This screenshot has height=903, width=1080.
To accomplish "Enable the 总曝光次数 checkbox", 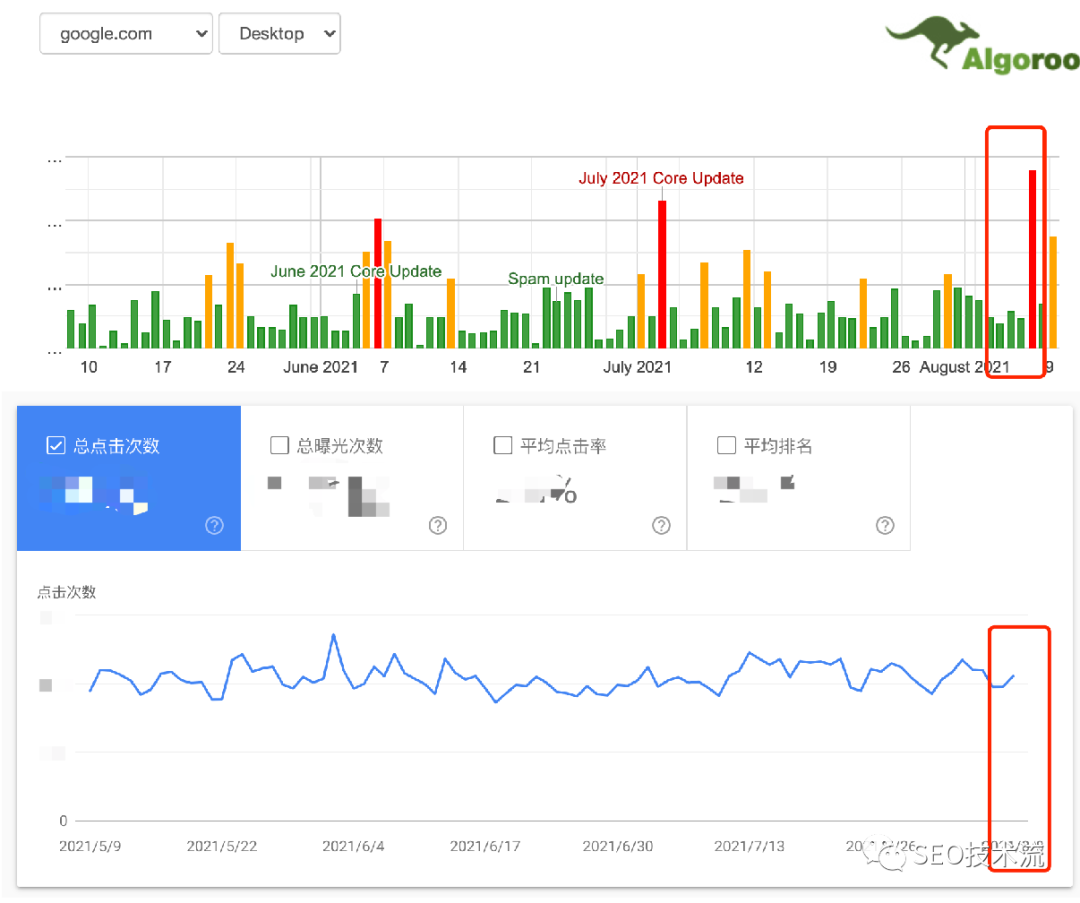I will 279,445.
